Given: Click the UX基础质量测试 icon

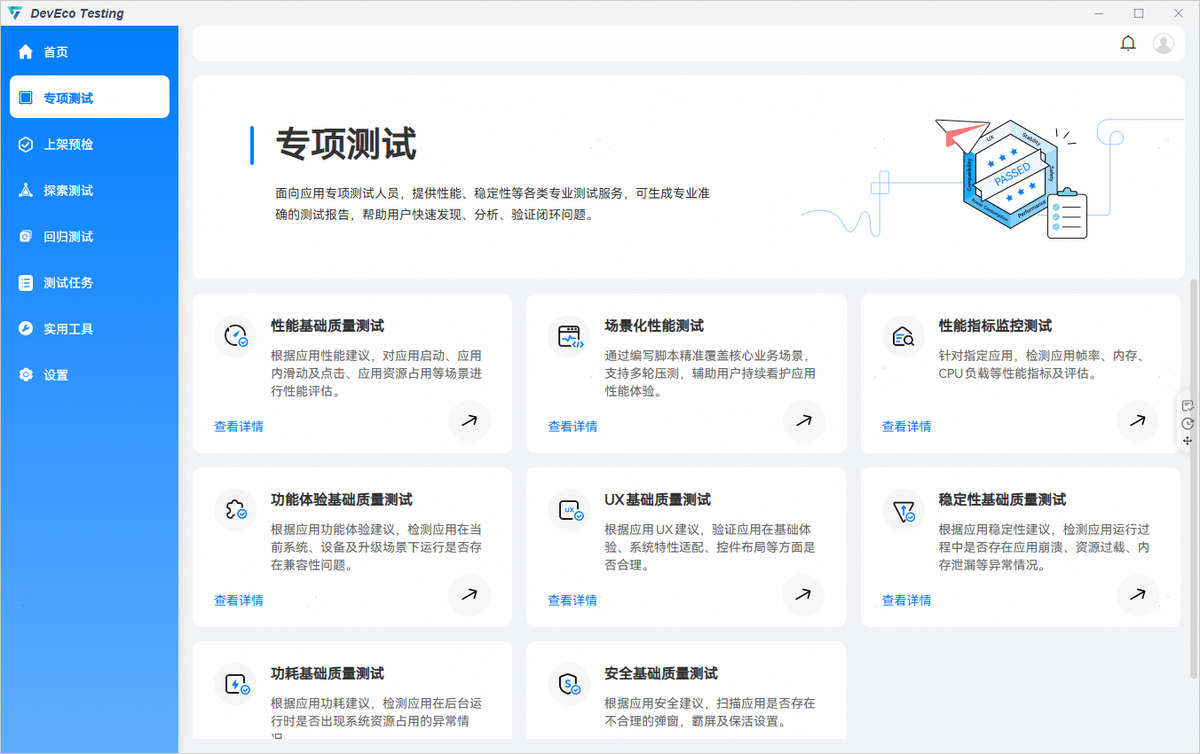Looking at the screenshot, I should pyautogui.click(x=570, y=511).
